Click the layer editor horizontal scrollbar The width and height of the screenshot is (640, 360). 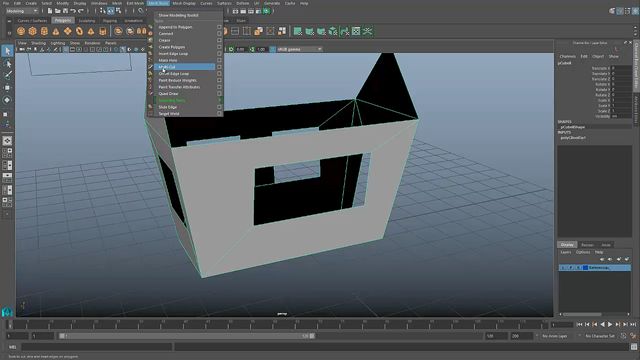(x=582, y=314)
